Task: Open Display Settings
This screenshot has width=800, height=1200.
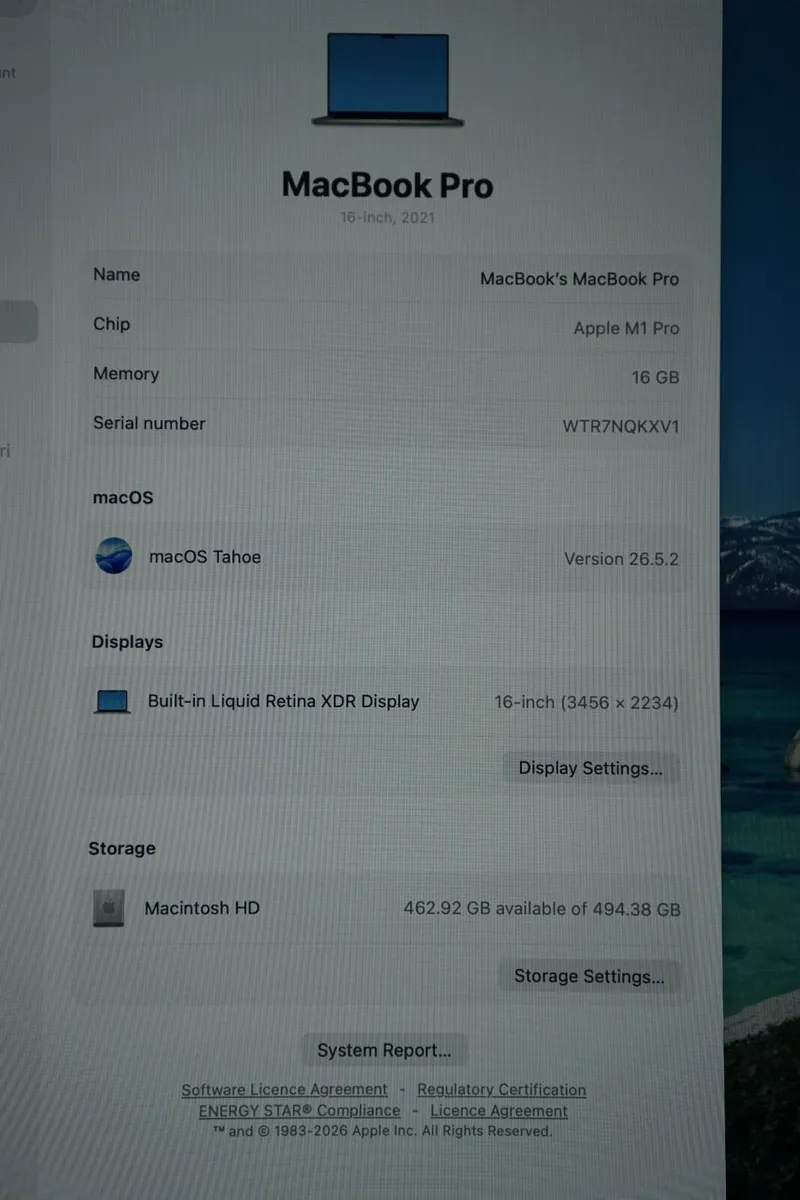Action: click(x=590, y=768)
